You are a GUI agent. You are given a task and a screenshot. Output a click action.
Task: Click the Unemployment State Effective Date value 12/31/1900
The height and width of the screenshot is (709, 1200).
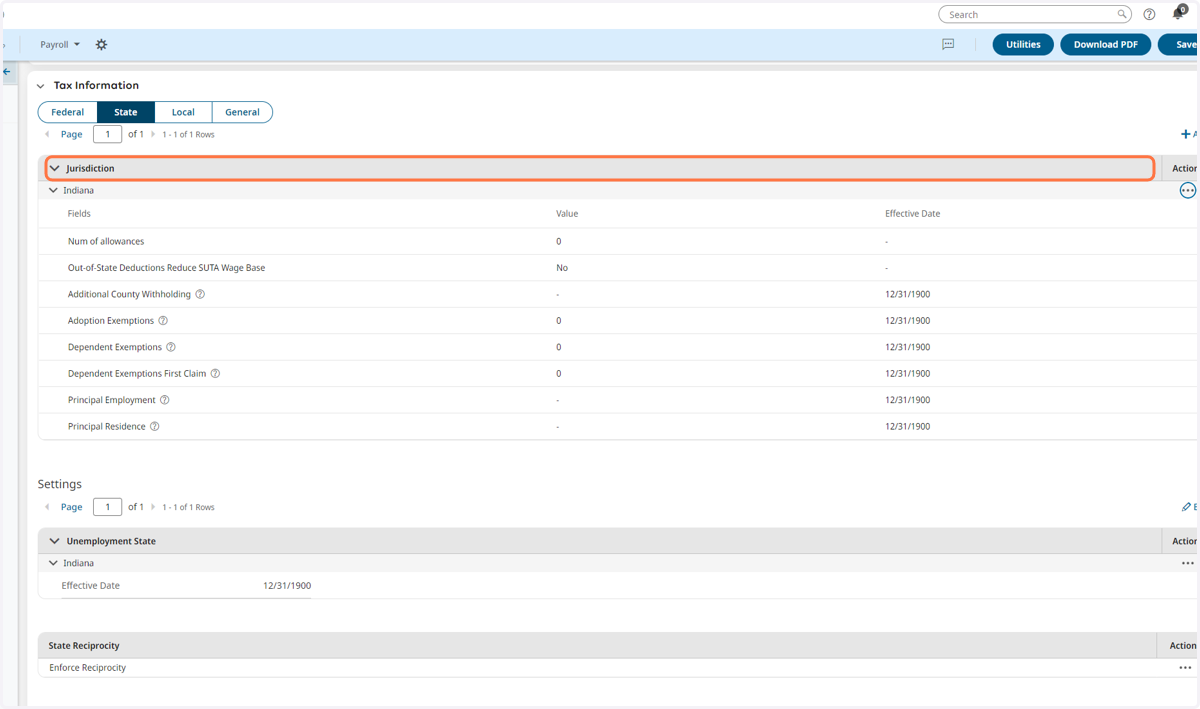coord(287,586)
